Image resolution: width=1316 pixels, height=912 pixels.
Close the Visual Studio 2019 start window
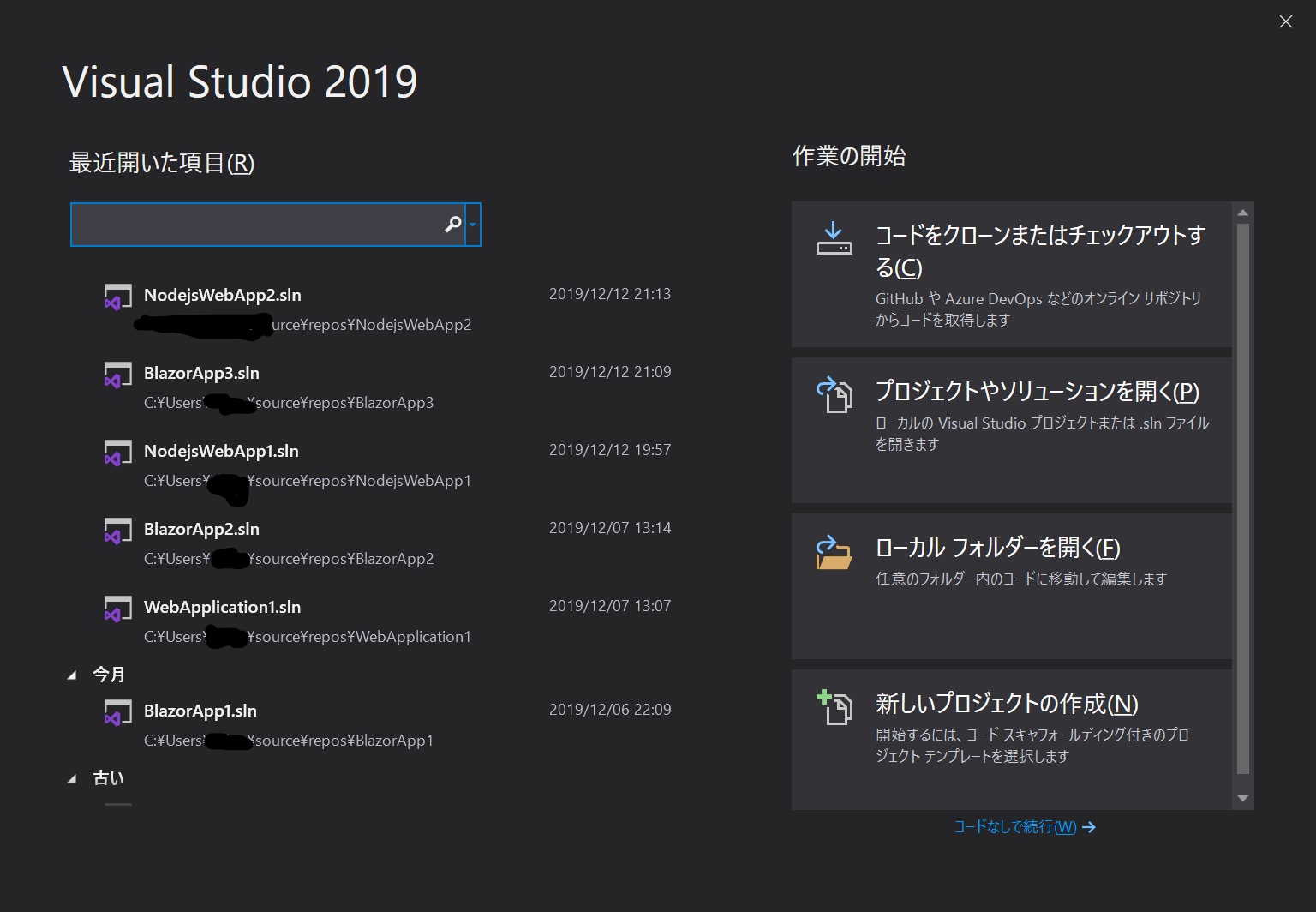pos(1286,22)
